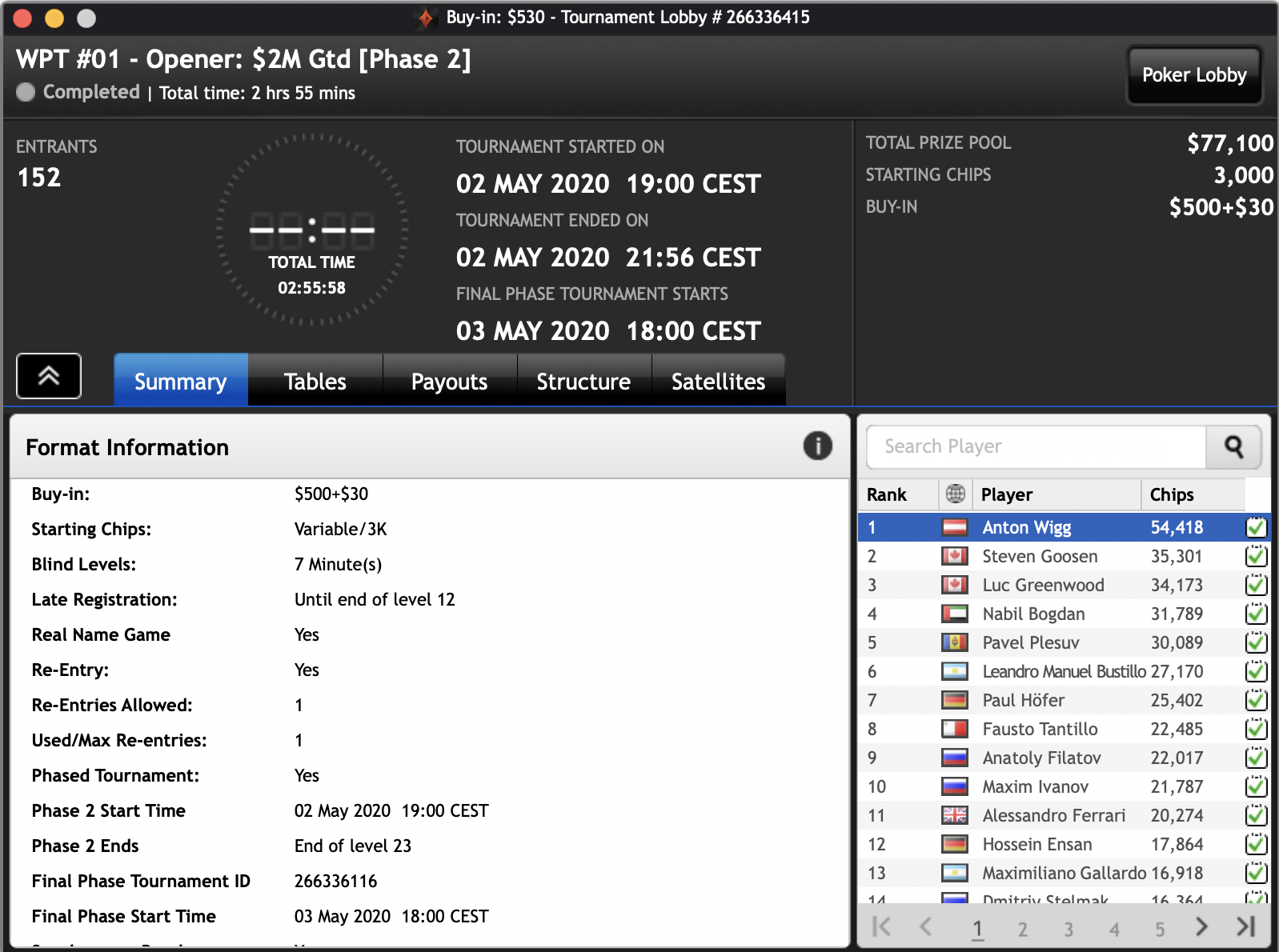Open the Format Information info icon

point(817,446)
